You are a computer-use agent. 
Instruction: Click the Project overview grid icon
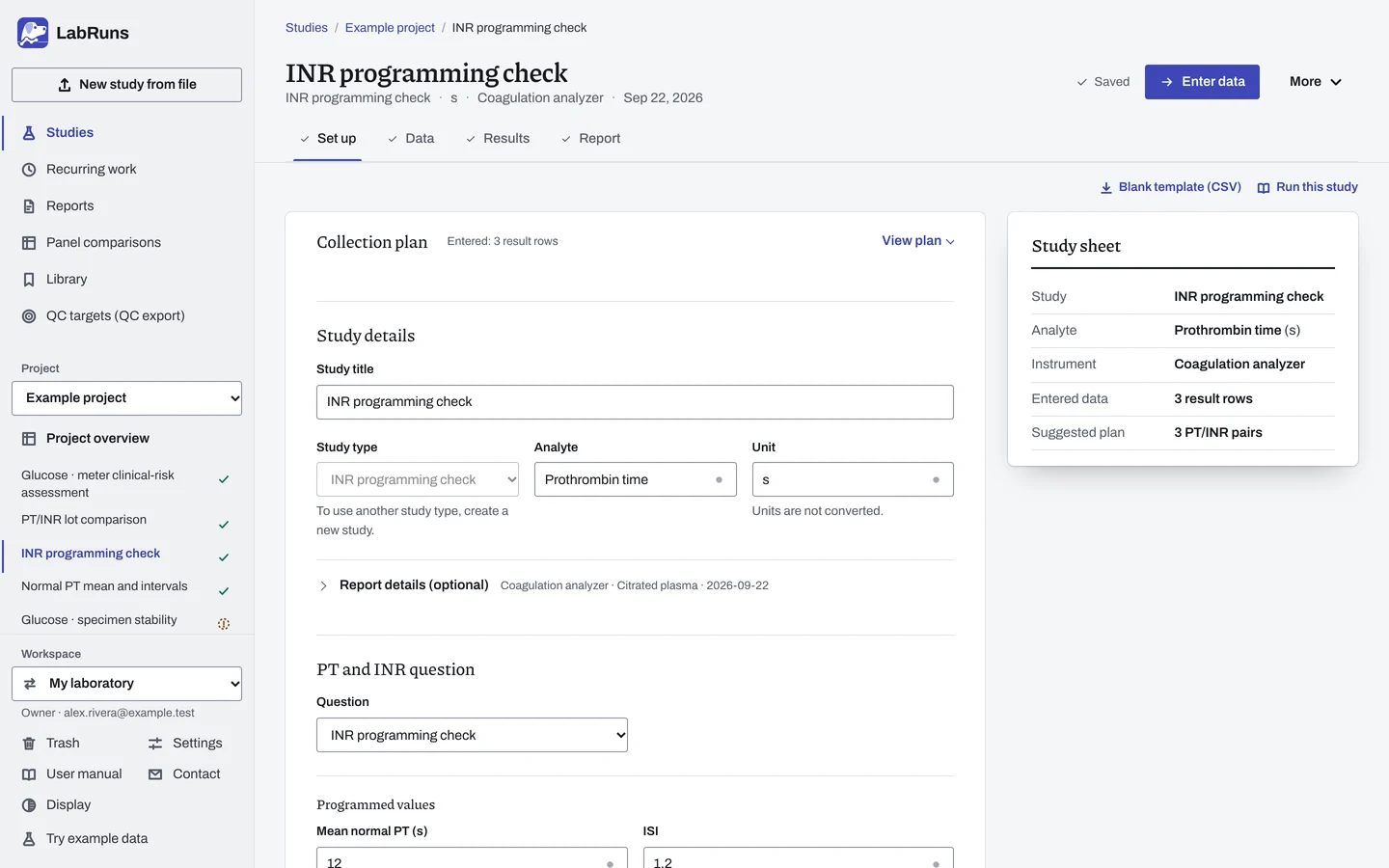coord(29,439)
